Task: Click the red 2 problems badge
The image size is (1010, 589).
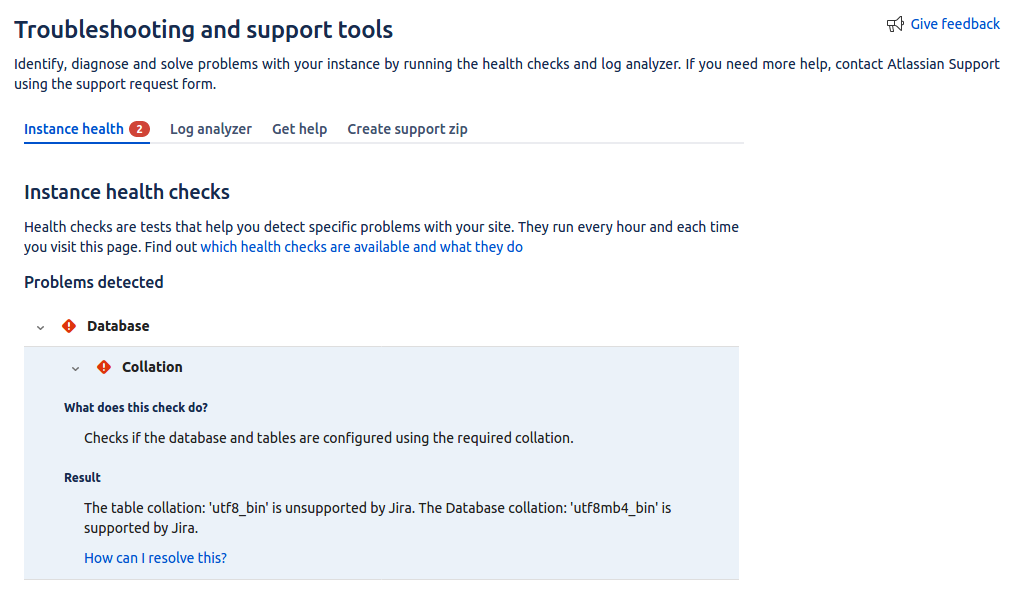Action: tap(139, 129)
